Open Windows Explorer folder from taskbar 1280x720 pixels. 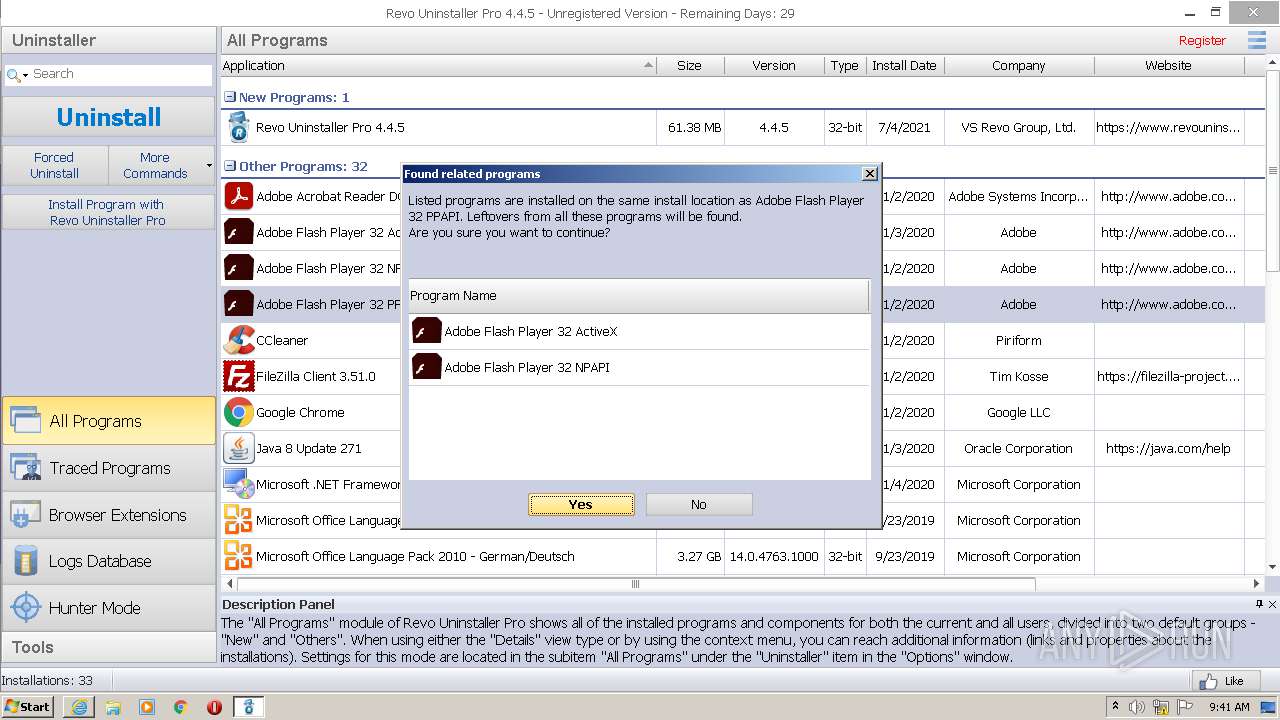coord(113,707)
